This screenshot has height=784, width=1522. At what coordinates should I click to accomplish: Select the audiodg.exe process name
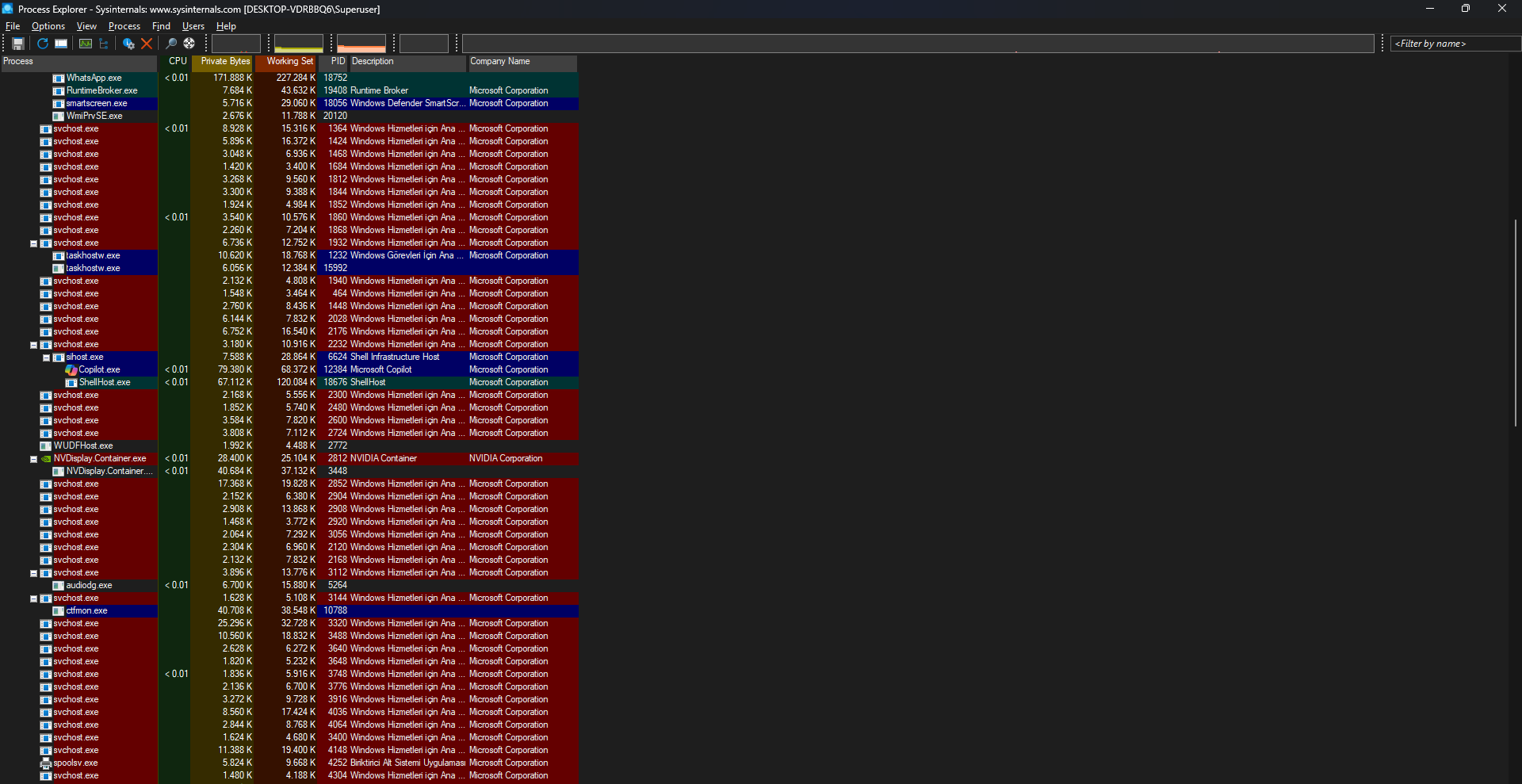(89, 585)
